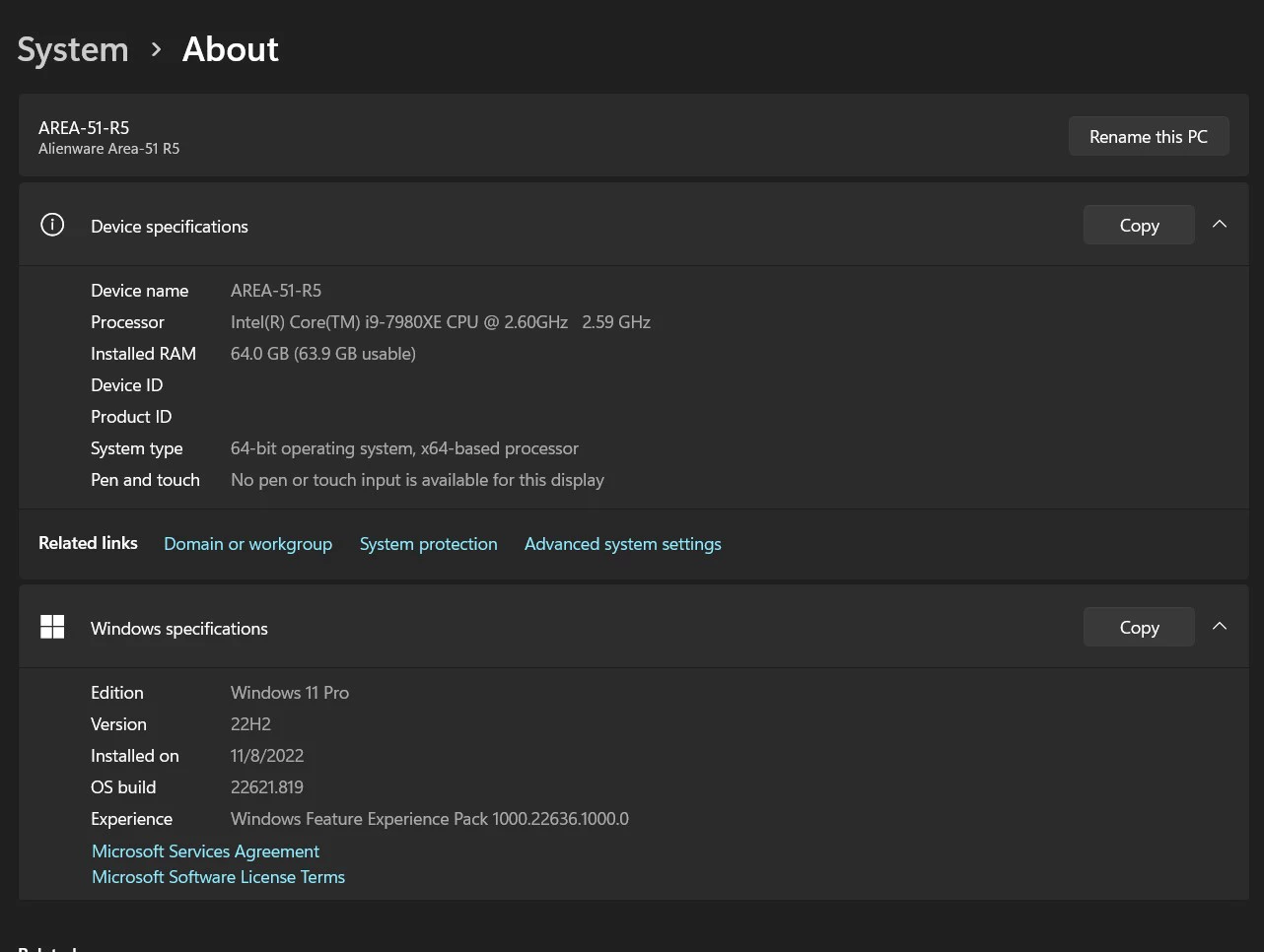
Task: Click the About page heading
Action: click(231, 49)
